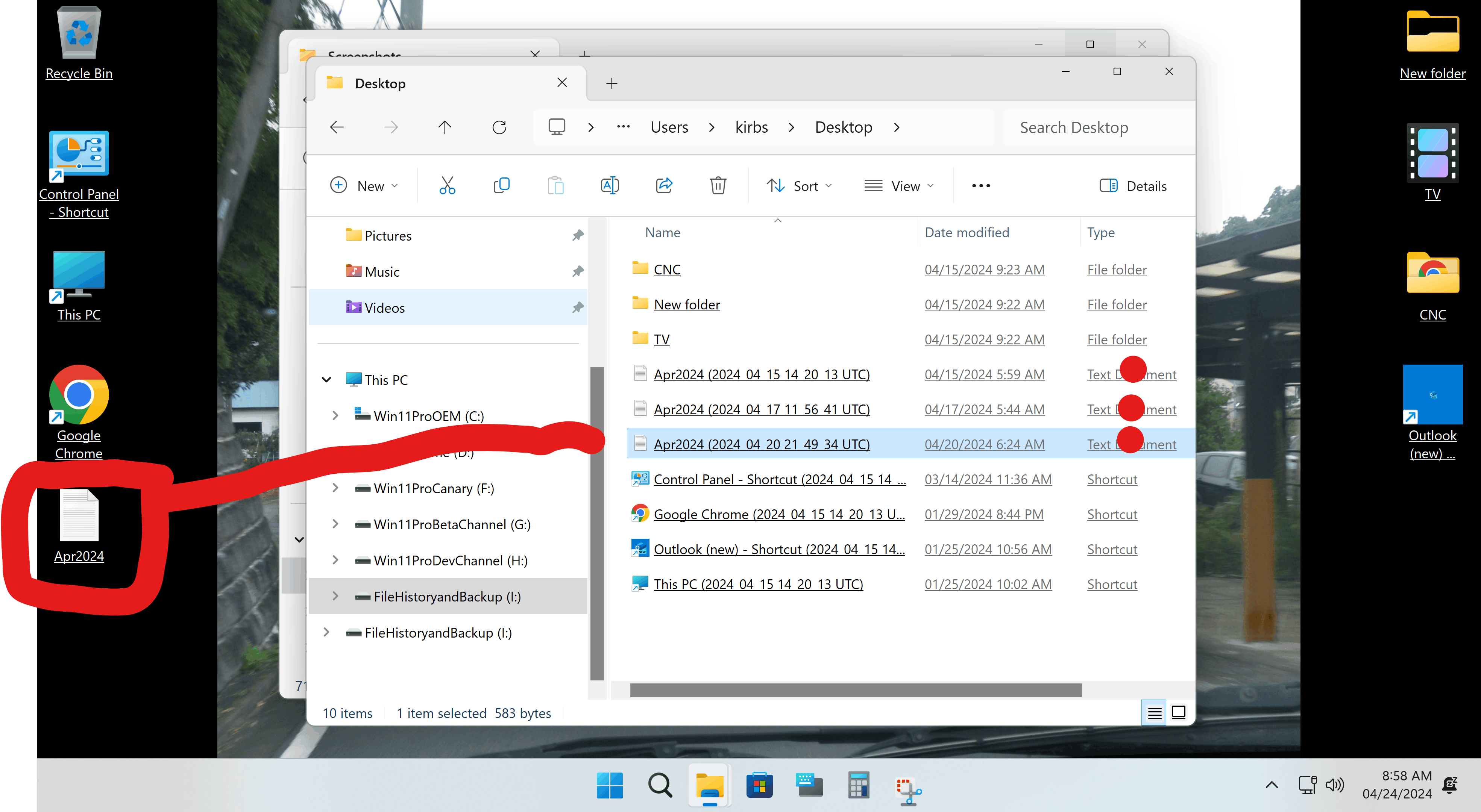Click the Paste clipboard icon
The image size is (1481, 812).
[555, 186]
